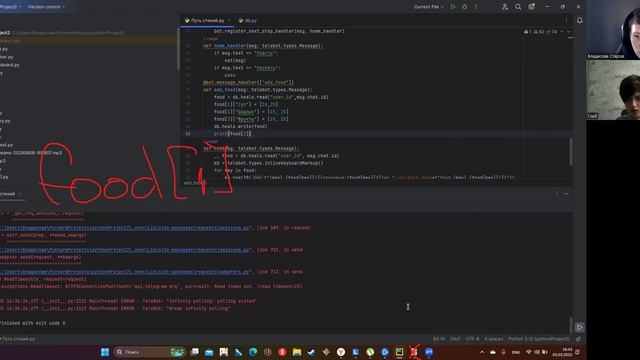This screenshot has height=360, width=640.
Task: Jump to previous highlighted error arrow
Action: click(562, 31)
